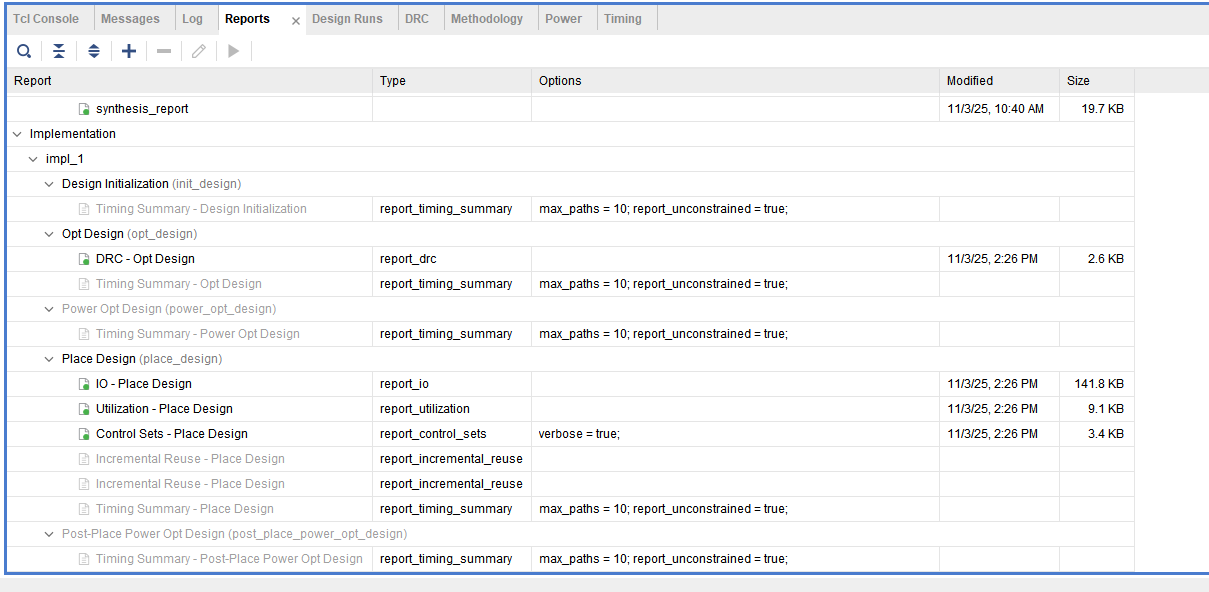
Task: Sort by the Modified column header
Action: 999,81
